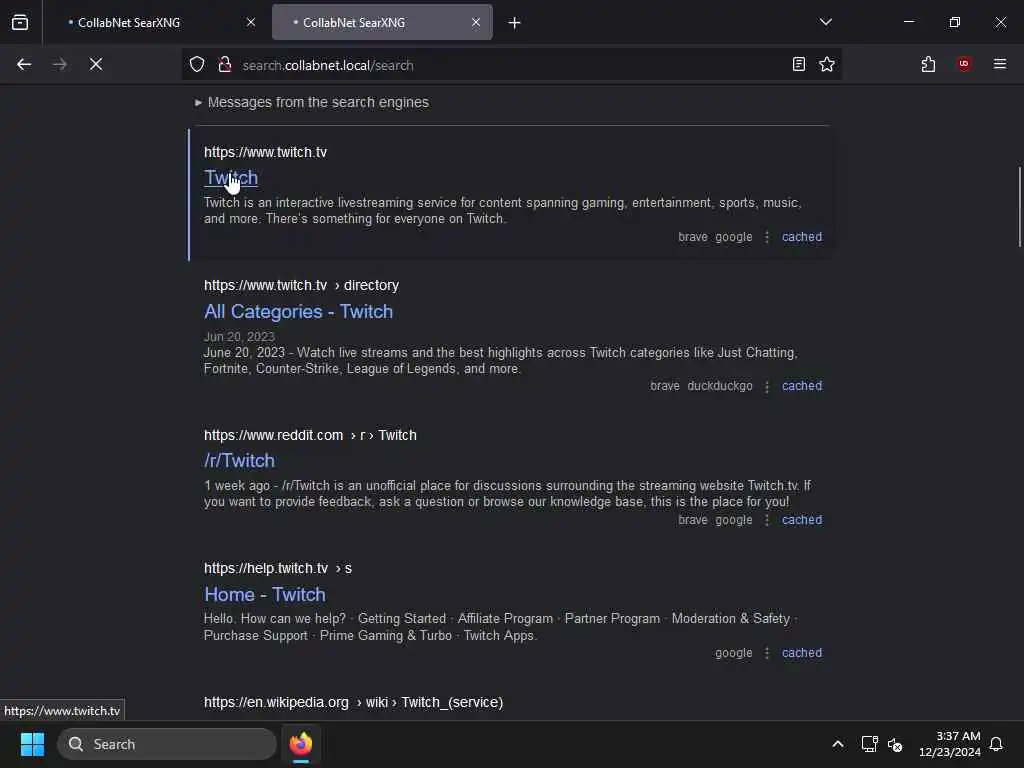Toggle reader view icon
The image size is (1024, 768).
click(798, 64)
